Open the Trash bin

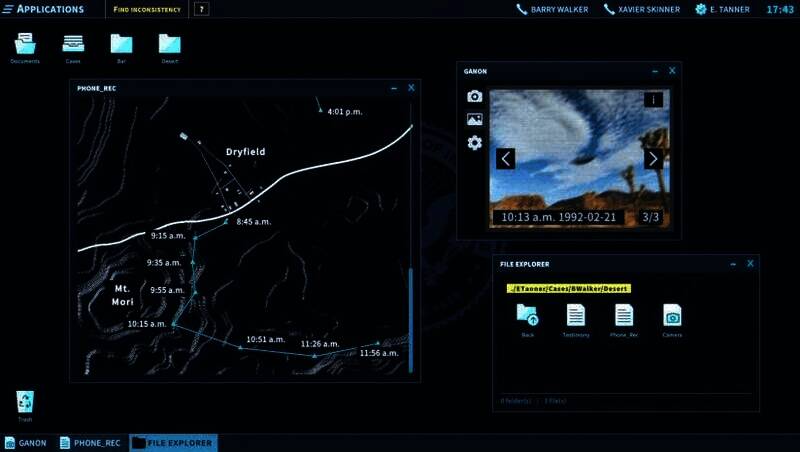tap(25, 402)
